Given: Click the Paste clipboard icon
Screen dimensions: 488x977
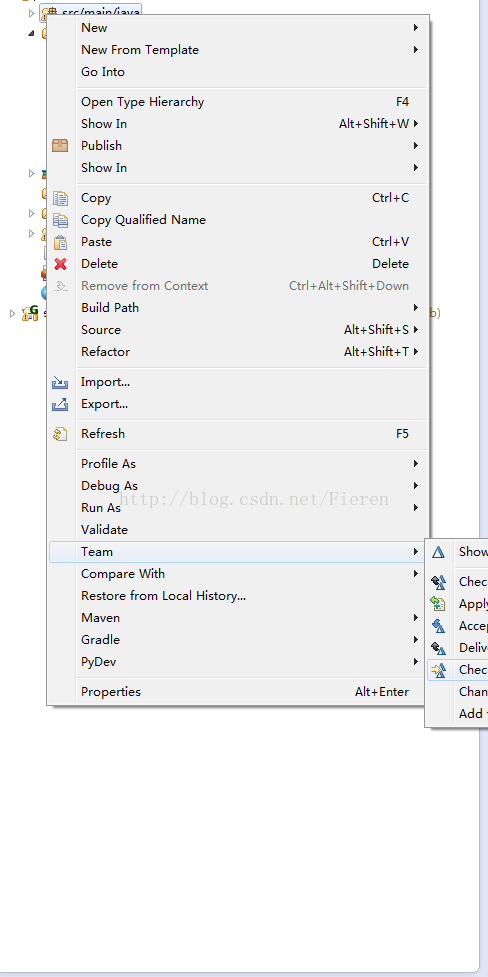Looking at the screenshot, I should pyautogui.click(x=60, y=242).
